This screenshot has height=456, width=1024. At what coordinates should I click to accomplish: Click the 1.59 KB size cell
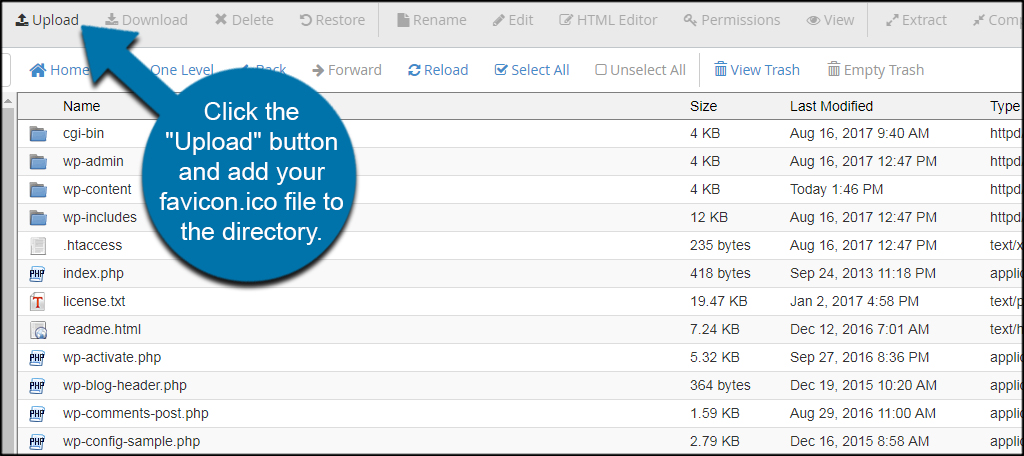(714, 414)
